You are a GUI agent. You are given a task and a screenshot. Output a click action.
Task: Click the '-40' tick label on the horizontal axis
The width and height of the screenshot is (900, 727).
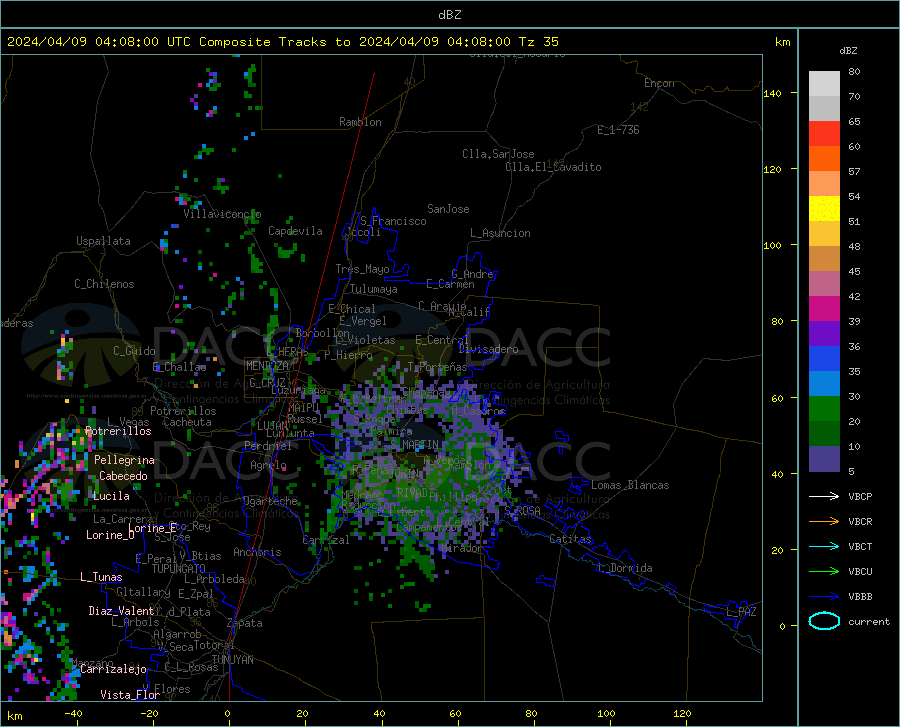[73, 713]
